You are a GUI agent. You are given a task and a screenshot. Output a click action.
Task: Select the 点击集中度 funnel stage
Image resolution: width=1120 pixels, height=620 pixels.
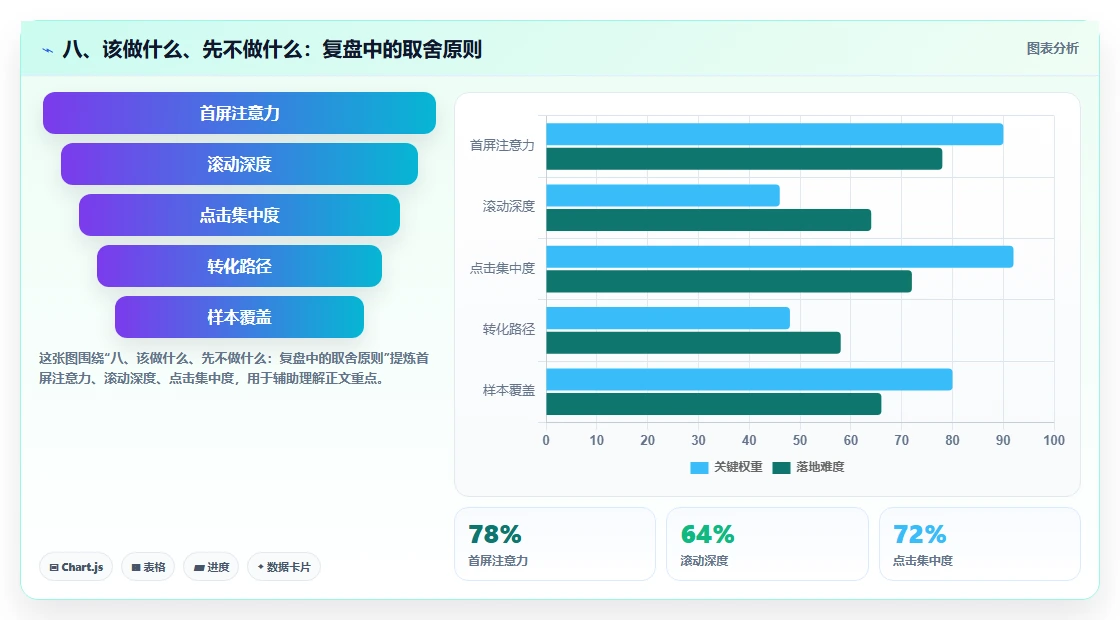pyautogui.click(x=239, y=215)
